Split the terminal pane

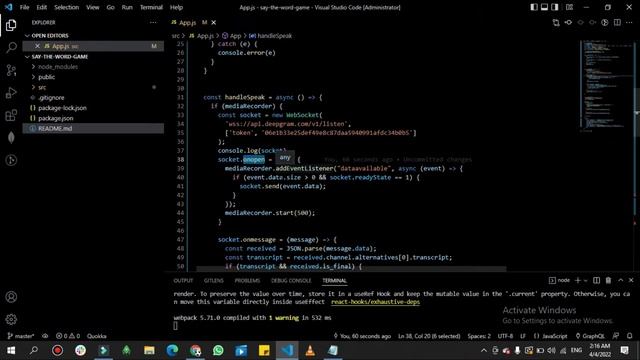[x=596, y=280]
